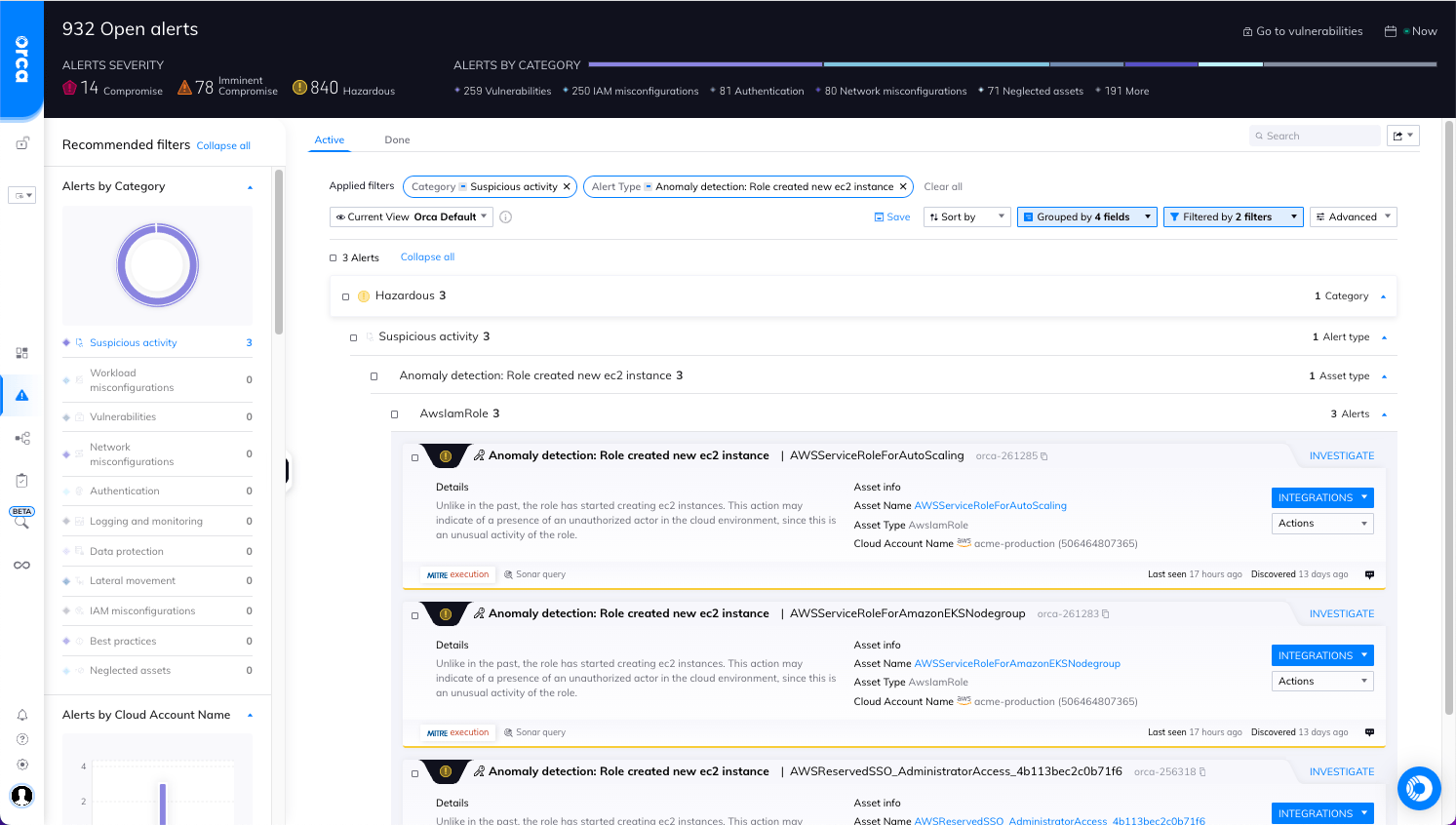The image size is (1456, 825).
Task: Open the attack paths icon in sidebar
Action: pyautogui.click(x=21, y=438)
